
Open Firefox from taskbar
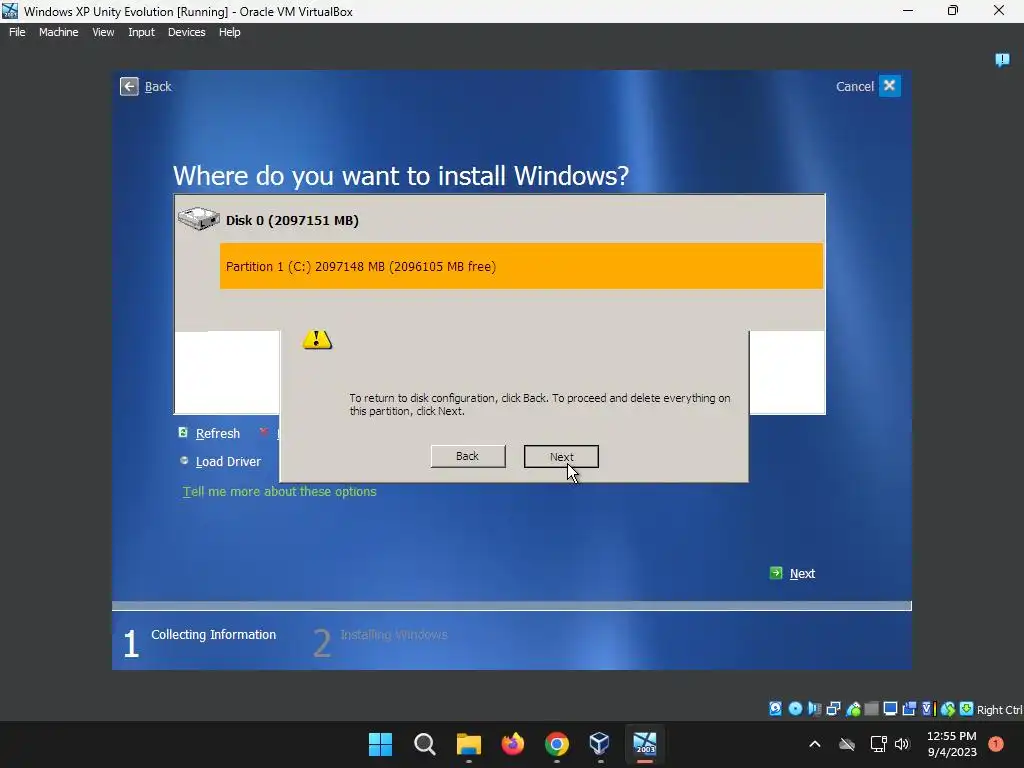[513, 744]
